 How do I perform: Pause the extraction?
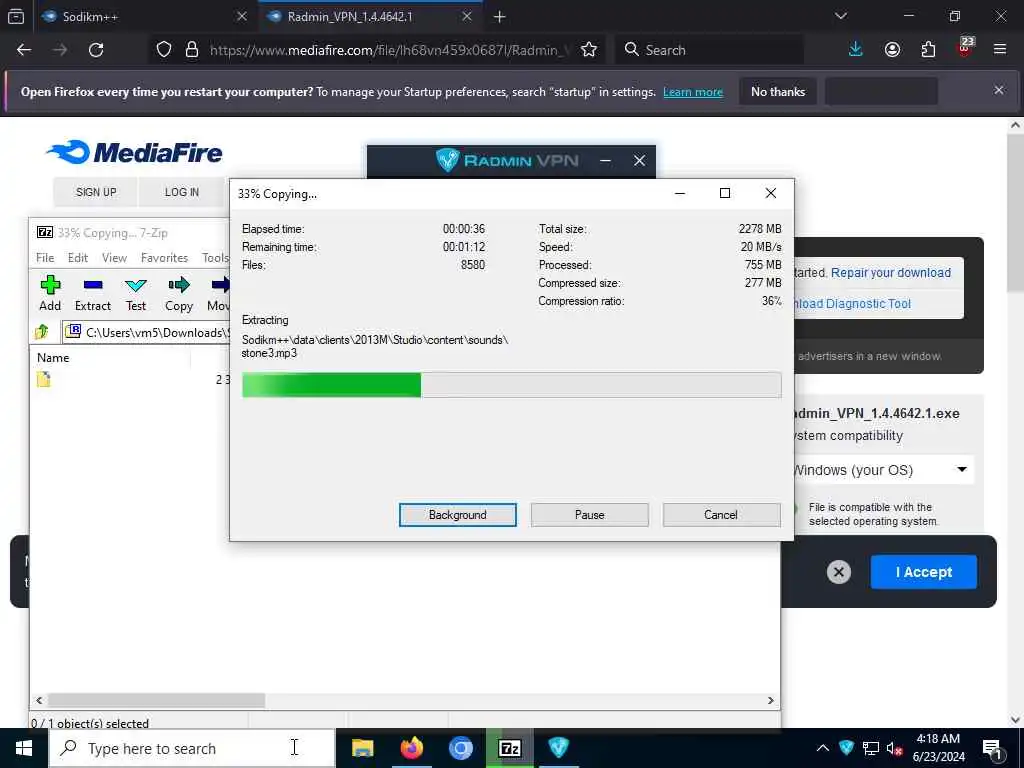[x=590, y=515]
